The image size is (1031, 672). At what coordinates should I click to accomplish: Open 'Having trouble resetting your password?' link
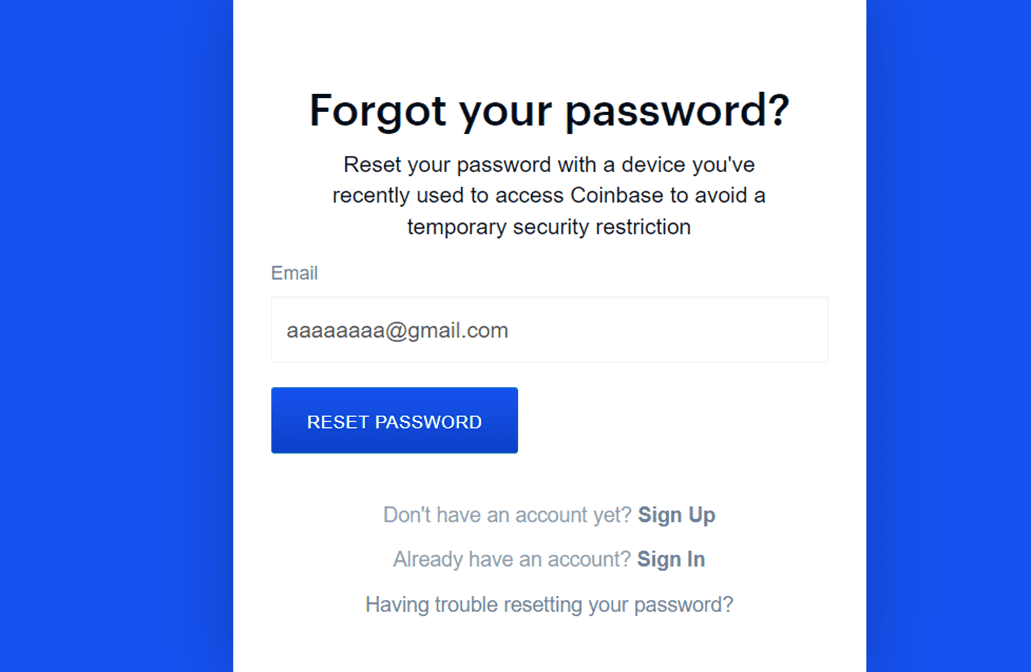[x=549, y=605]
